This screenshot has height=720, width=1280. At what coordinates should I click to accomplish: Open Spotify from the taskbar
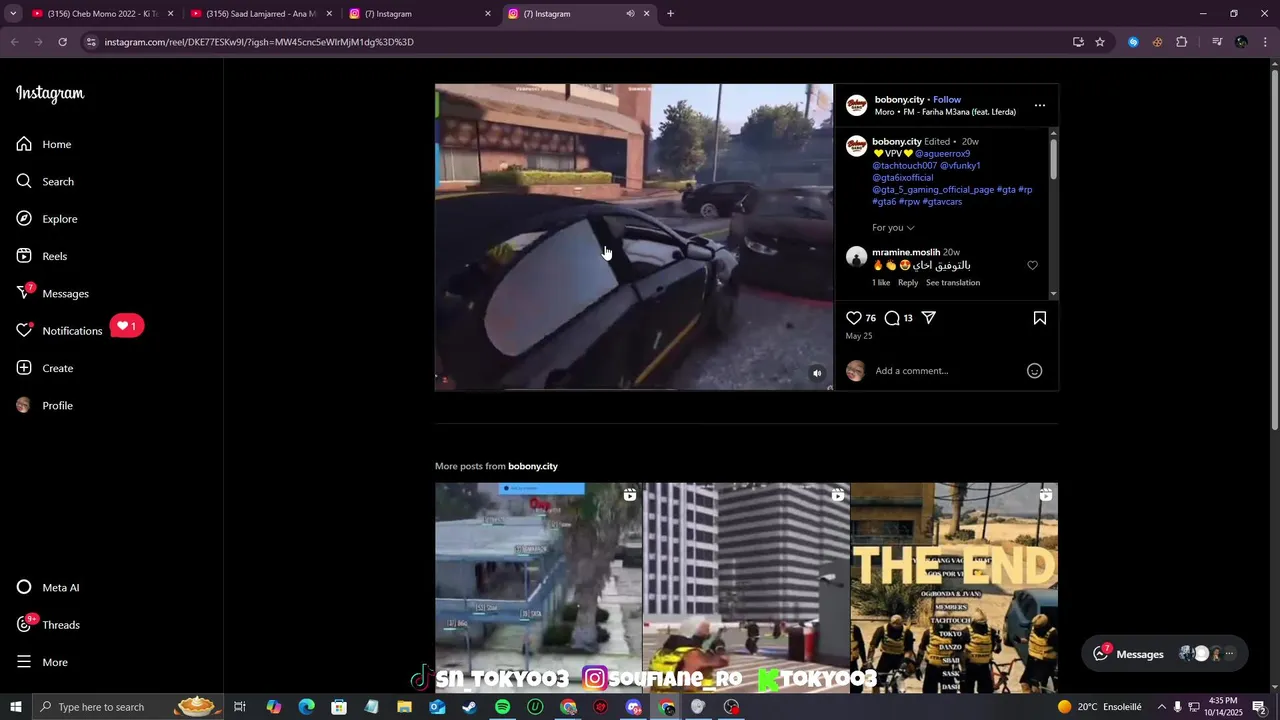502,707
